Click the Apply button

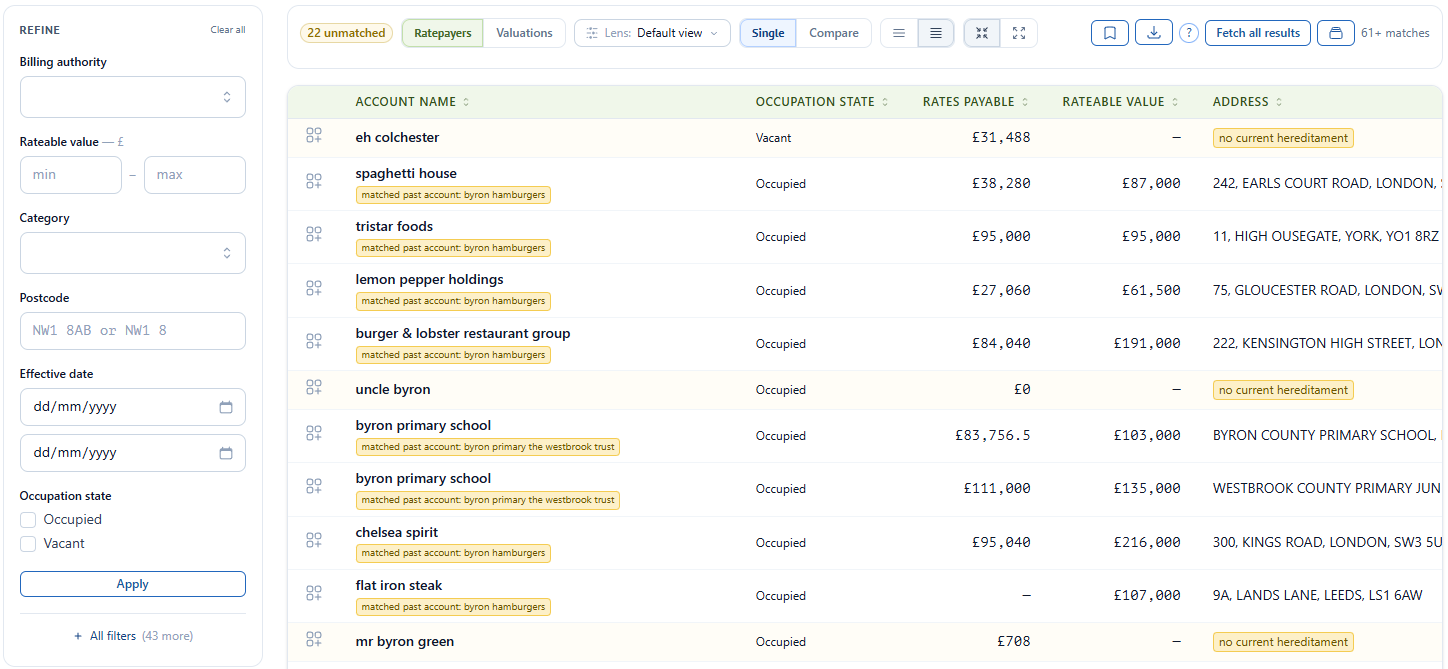coord(133,584)
